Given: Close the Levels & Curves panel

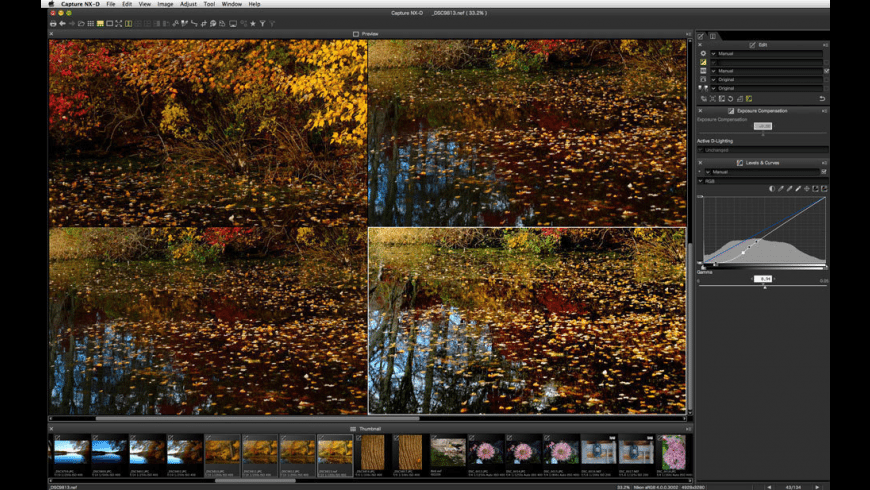Looking at the screenshot, I should coord(700,163).
